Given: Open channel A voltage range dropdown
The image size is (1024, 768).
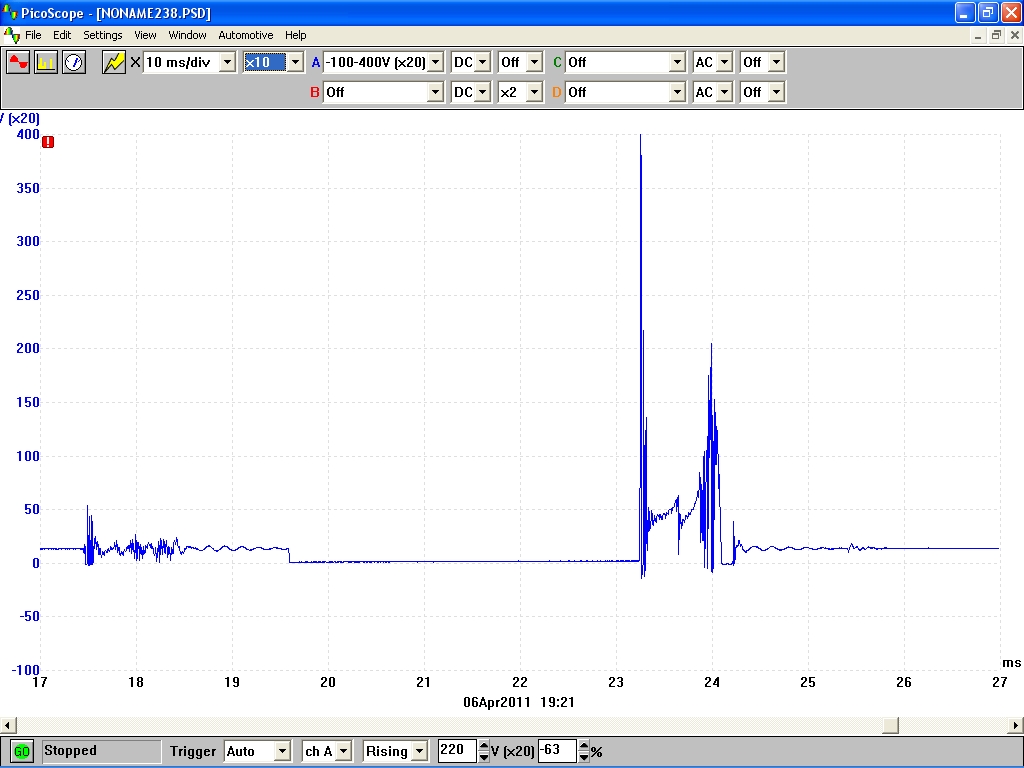Looking at the screenshot, I should [x=435, y=62].
